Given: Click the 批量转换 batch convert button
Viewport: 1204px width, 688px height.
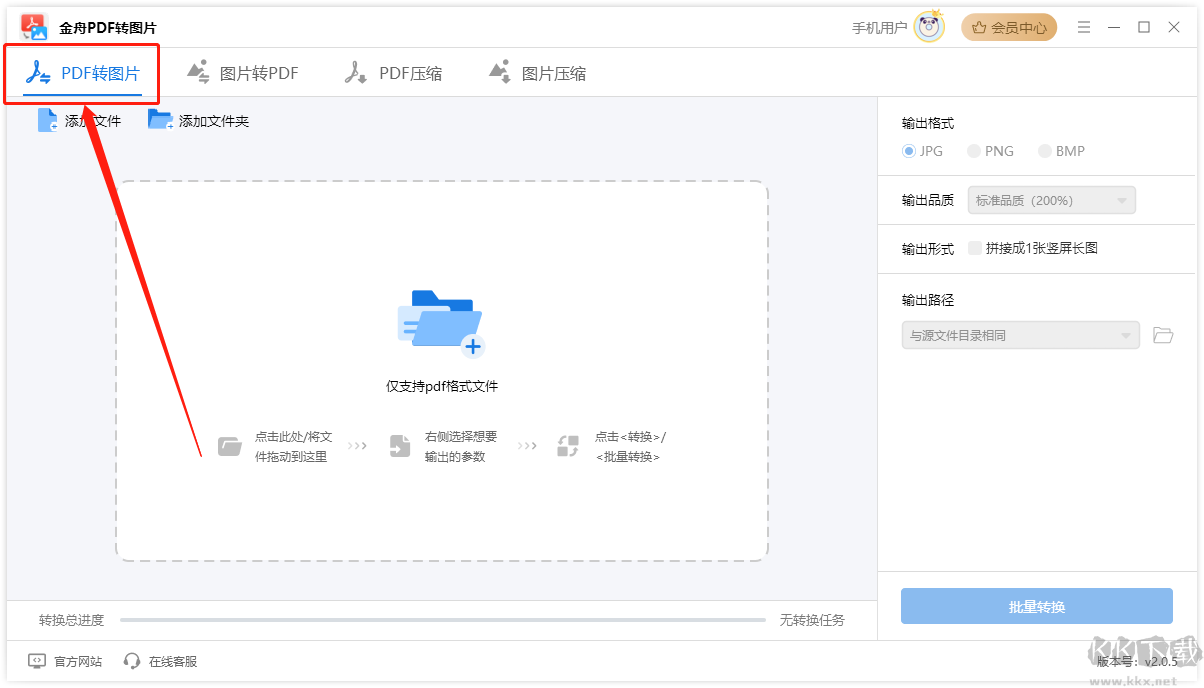Looking at the screenshot, I should point(1036,606).
